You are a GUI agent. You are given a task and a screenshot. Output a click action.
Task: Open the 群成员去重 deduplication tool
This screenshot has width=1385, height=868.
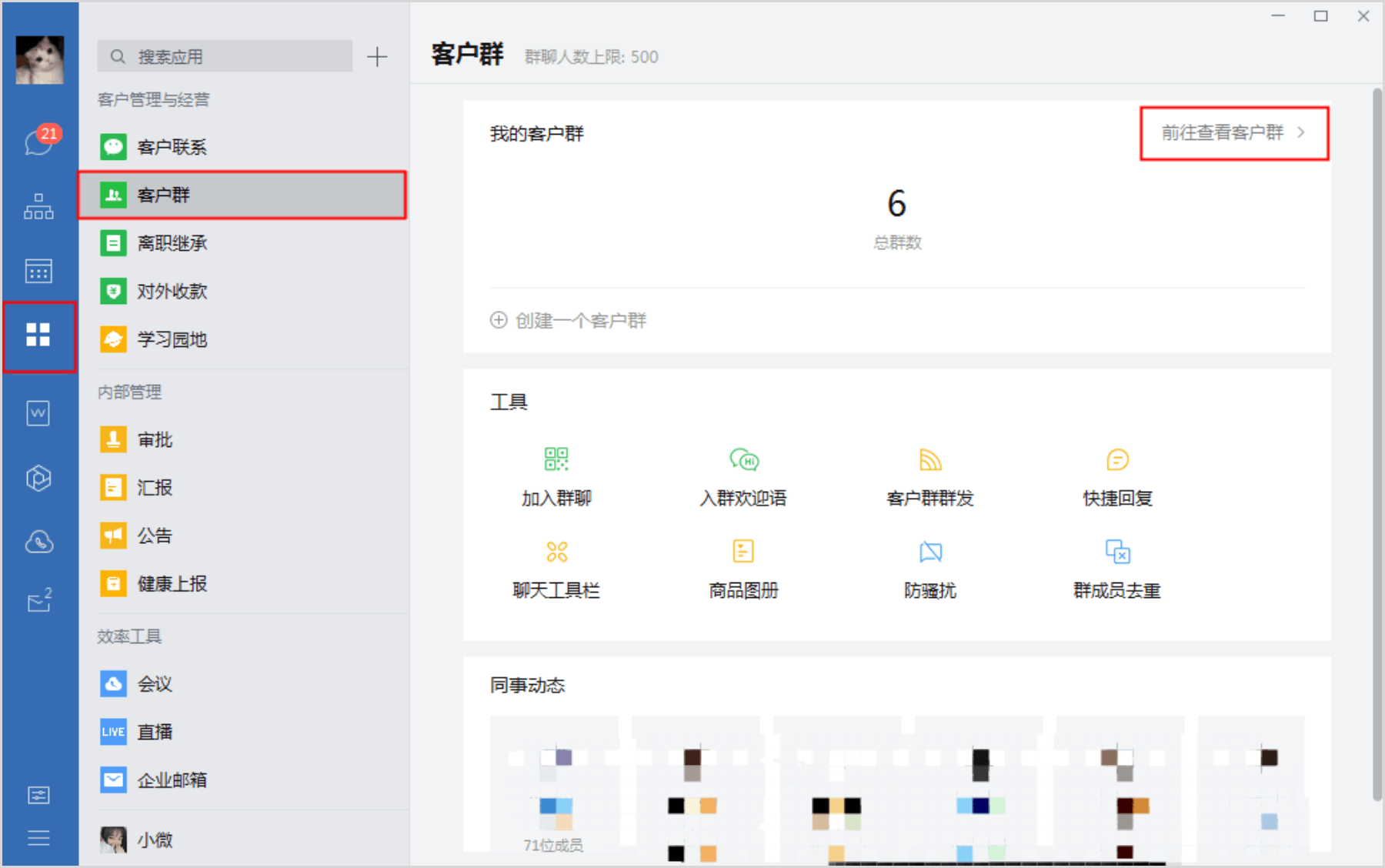[1117, 568]
